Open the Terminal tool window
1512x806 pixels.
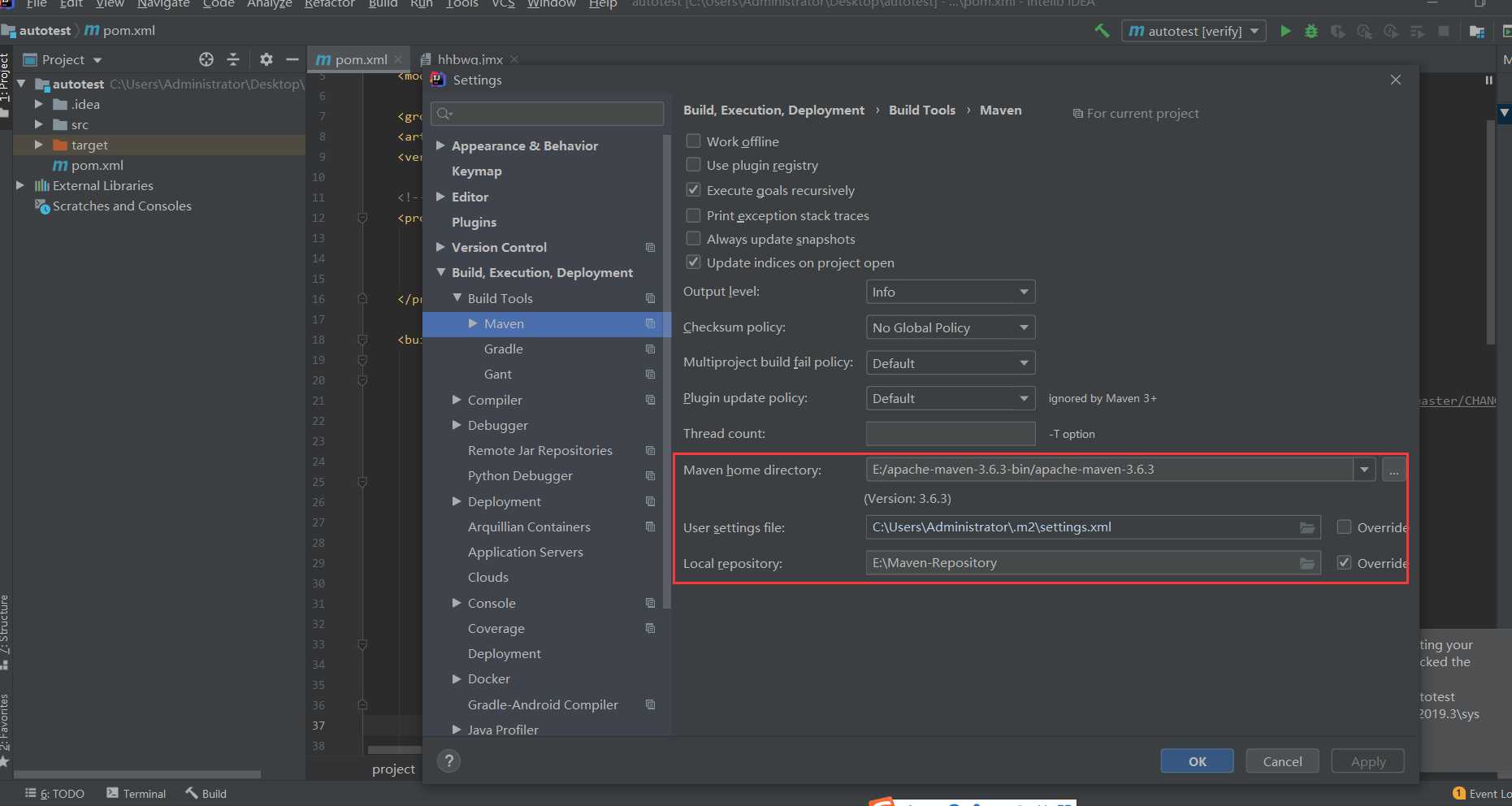tap(136, 793)
